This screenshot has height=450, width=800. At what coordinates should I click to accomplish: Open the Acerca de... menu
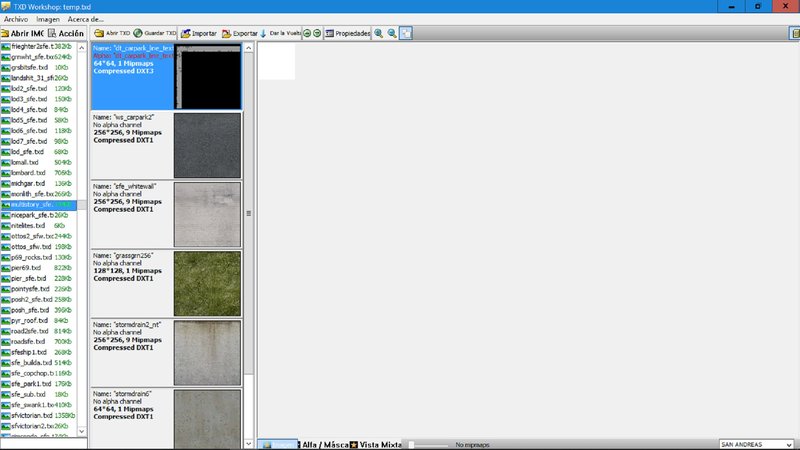(86, 19)
